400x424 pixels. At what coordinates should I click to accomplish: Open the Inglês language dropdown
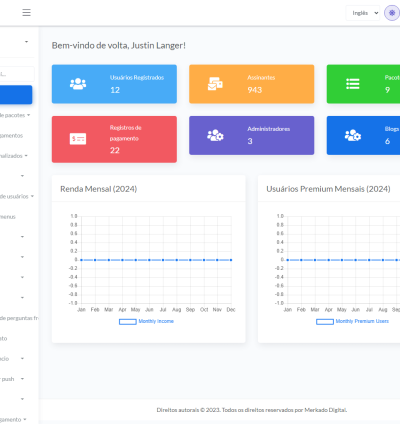[x=363, y=13]
